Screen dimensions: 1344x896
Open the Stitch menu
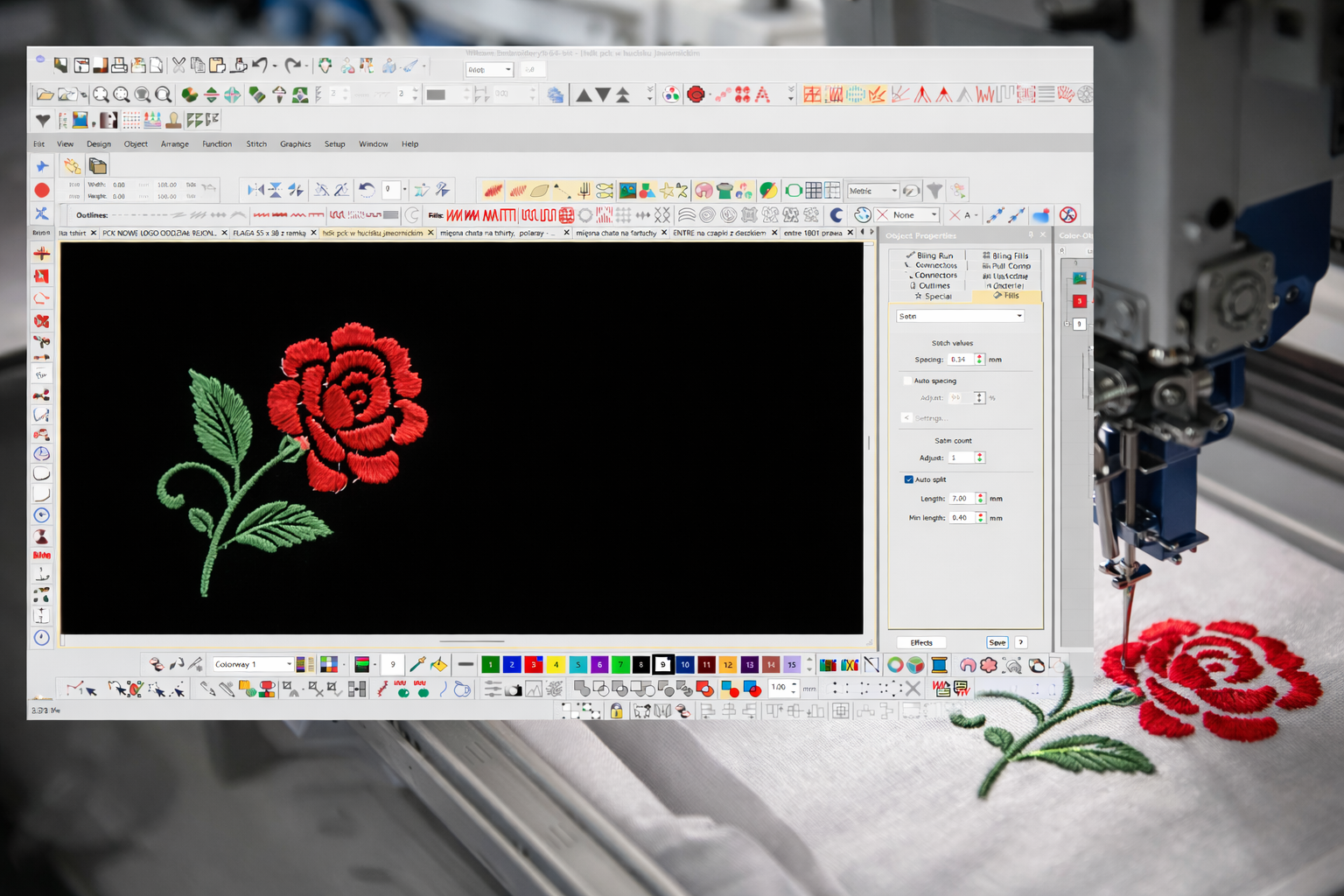(x=255, y=143)
